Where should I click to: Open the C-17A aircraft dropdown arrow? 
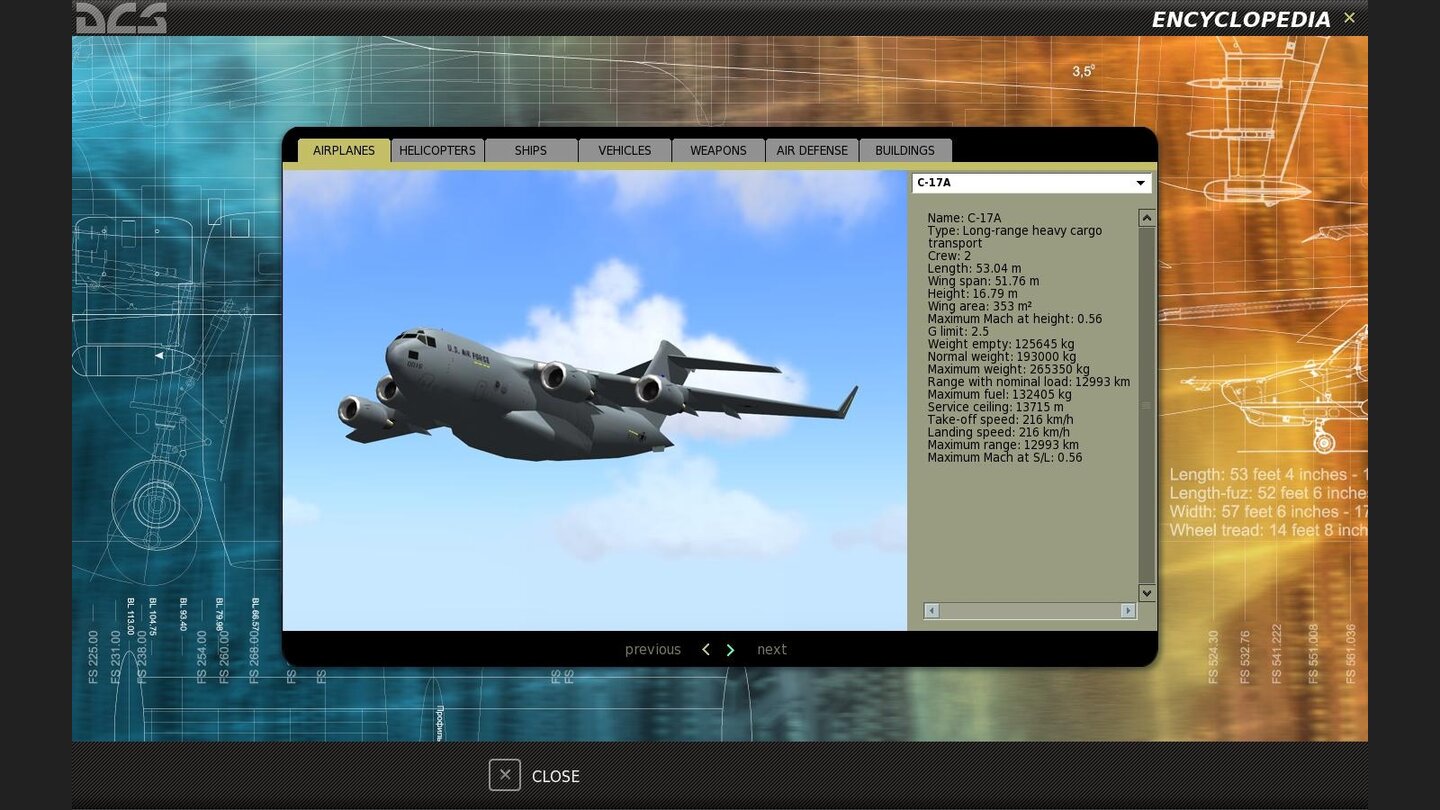pyautogui.click(x=1140, y=183)
